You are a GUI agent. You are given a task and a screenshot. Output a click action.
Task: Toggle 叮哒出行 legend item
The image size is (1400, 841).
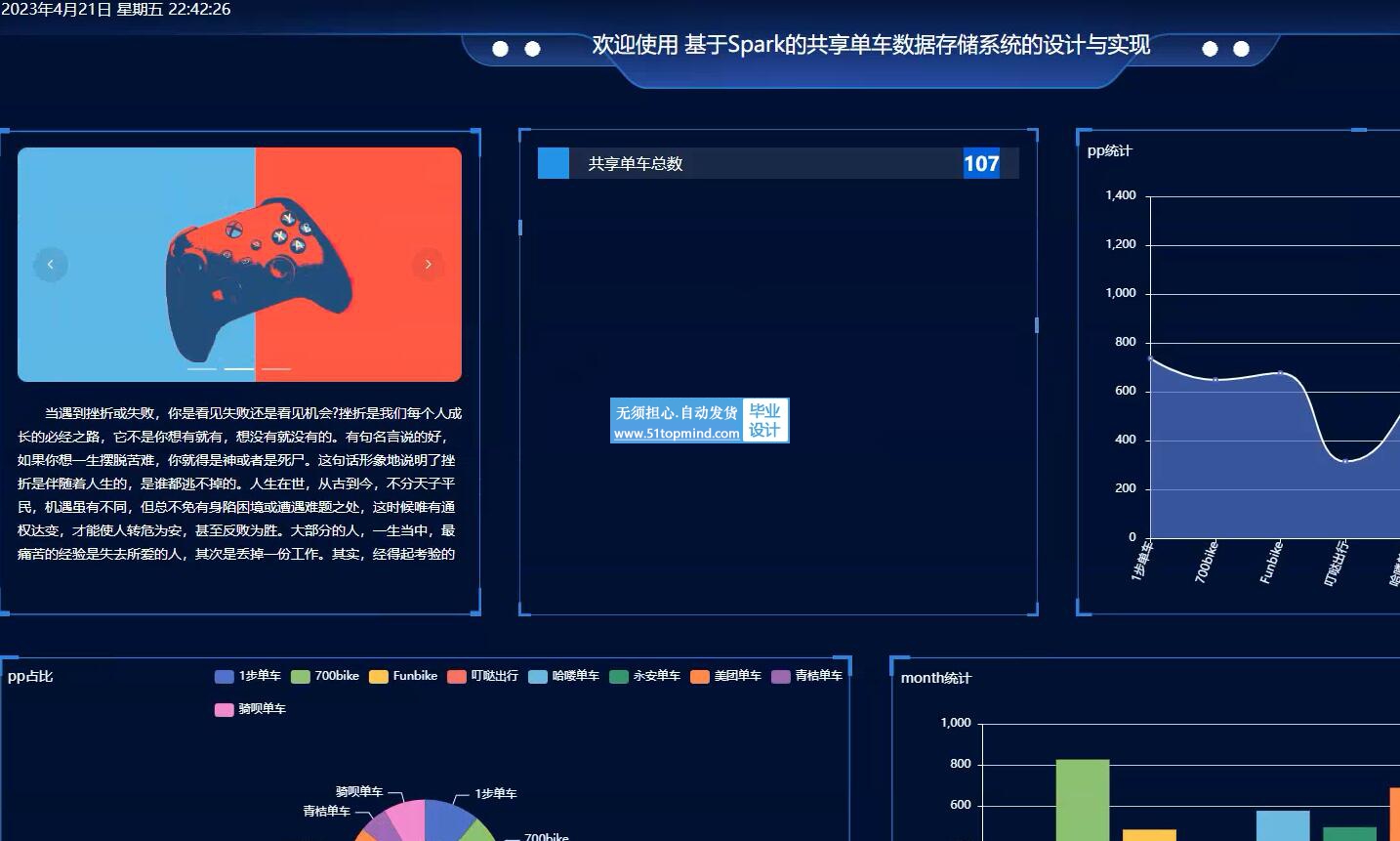click(x=483, y=676)
